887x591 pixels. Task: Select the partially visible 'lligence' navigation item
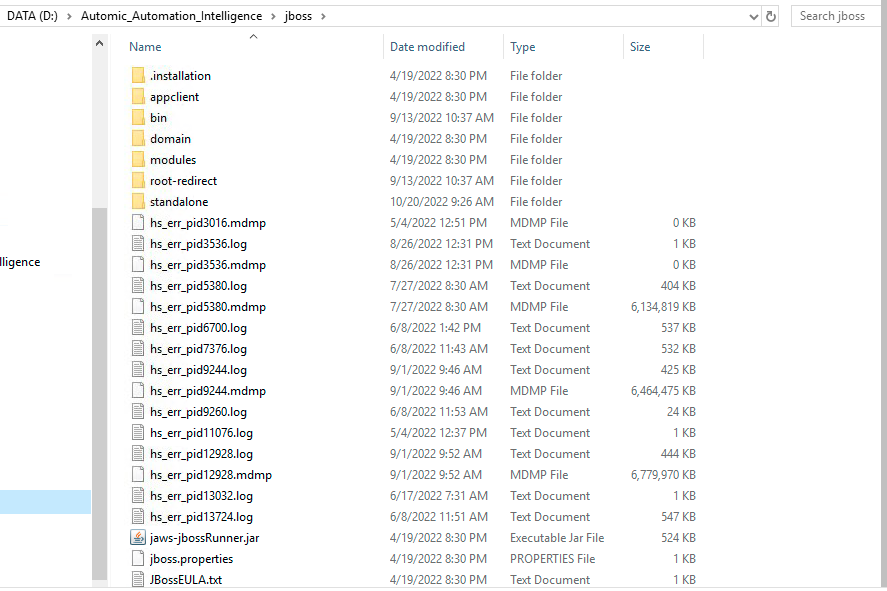click(x=20, y=262)
